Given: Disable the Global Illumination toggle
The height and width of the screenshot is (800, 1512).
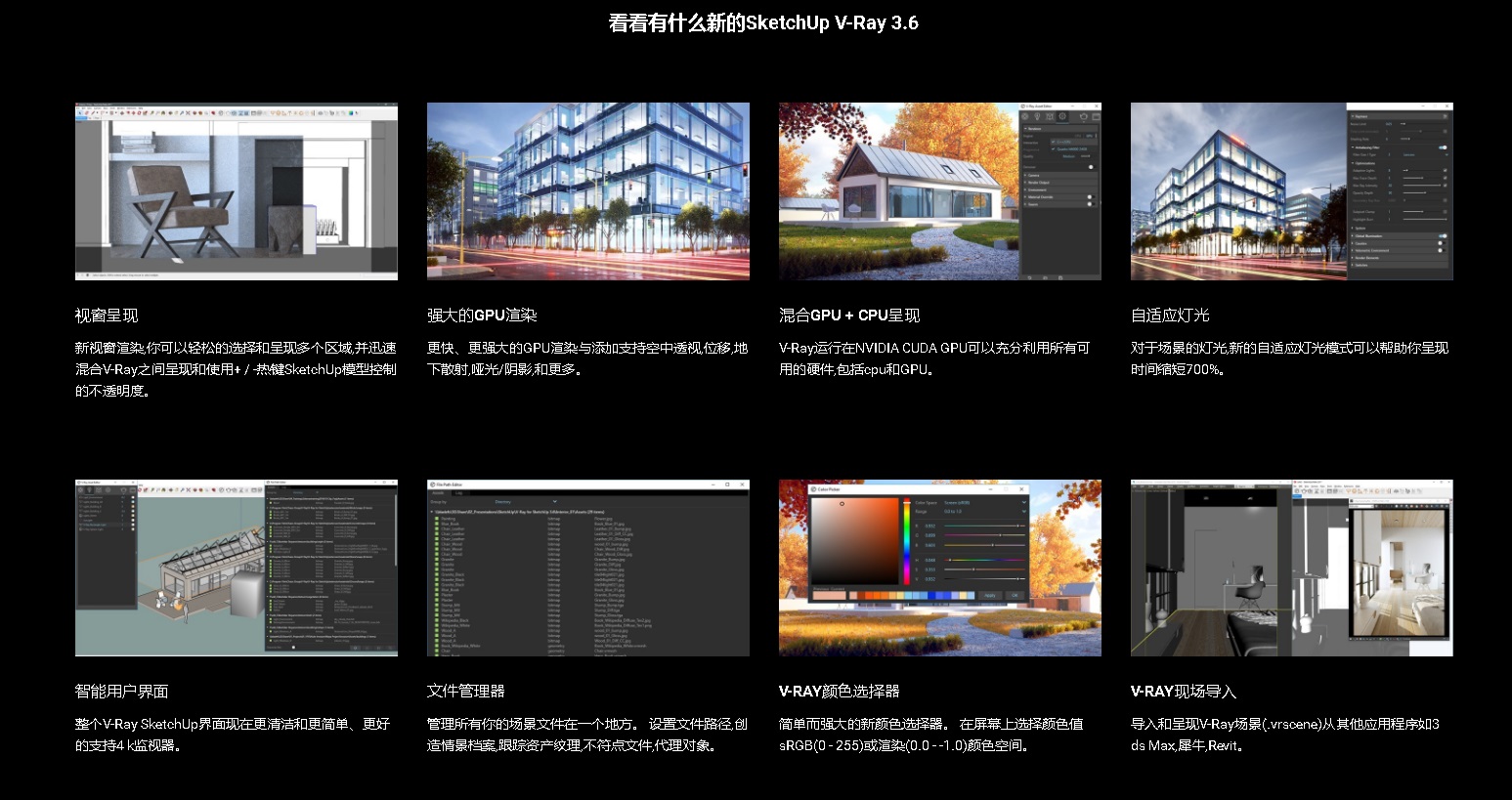Looking at the screenshot, I should (1442, 235).
